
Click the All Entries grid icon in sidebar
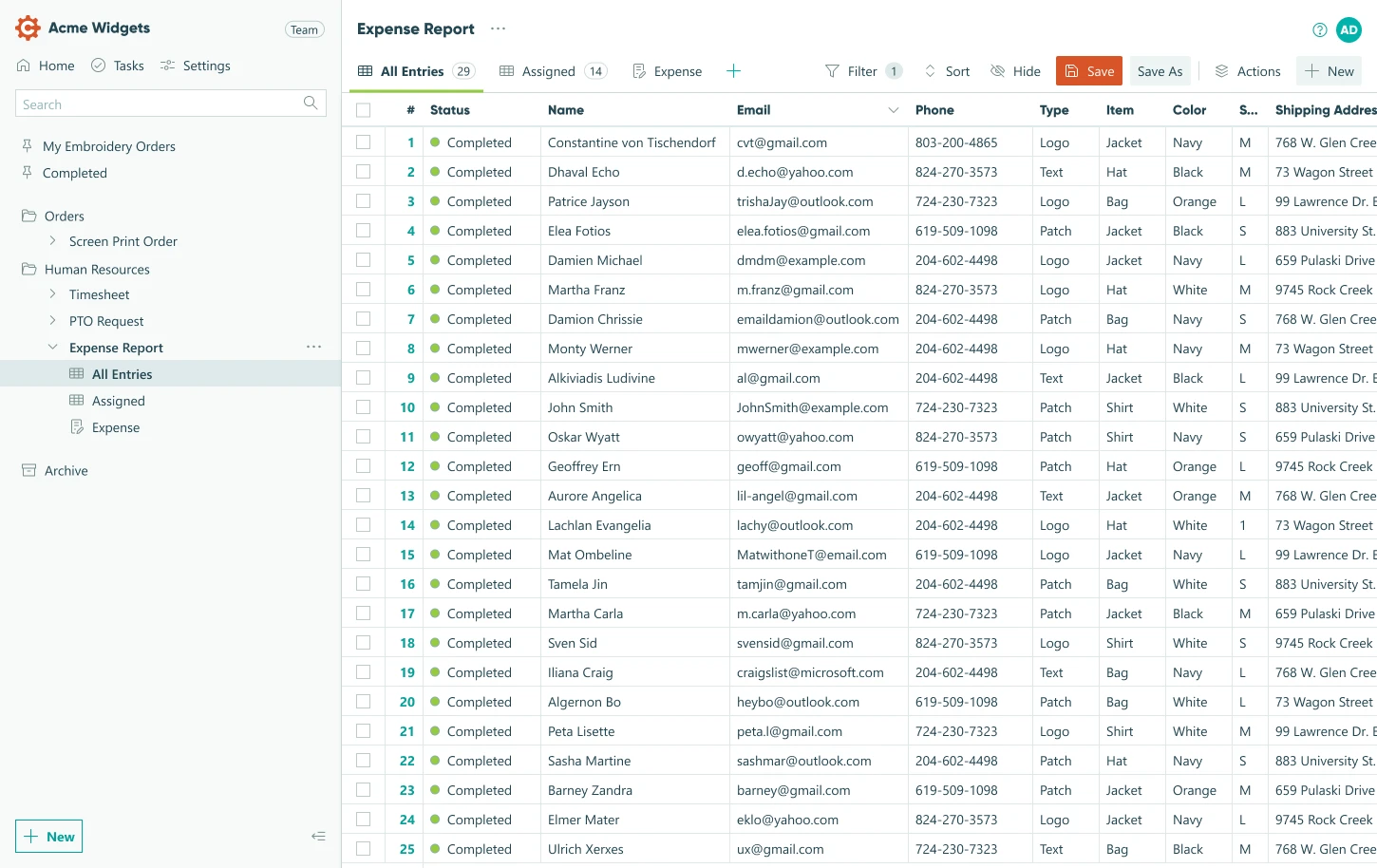[x=77, y=374]
